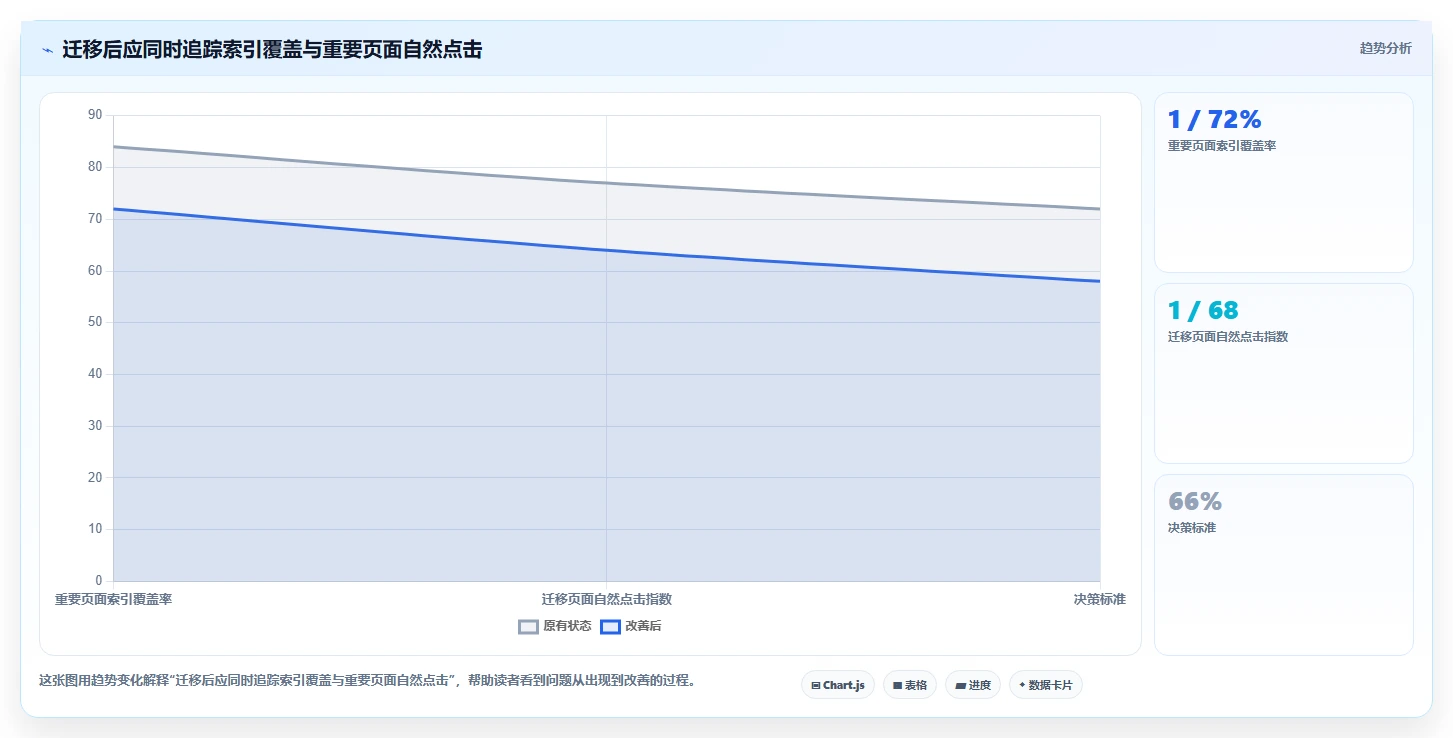Click the blue 改善后 legend swatch
This screenshot has height=738, width=1453.
pyautogui.click(x=611, y=627)
